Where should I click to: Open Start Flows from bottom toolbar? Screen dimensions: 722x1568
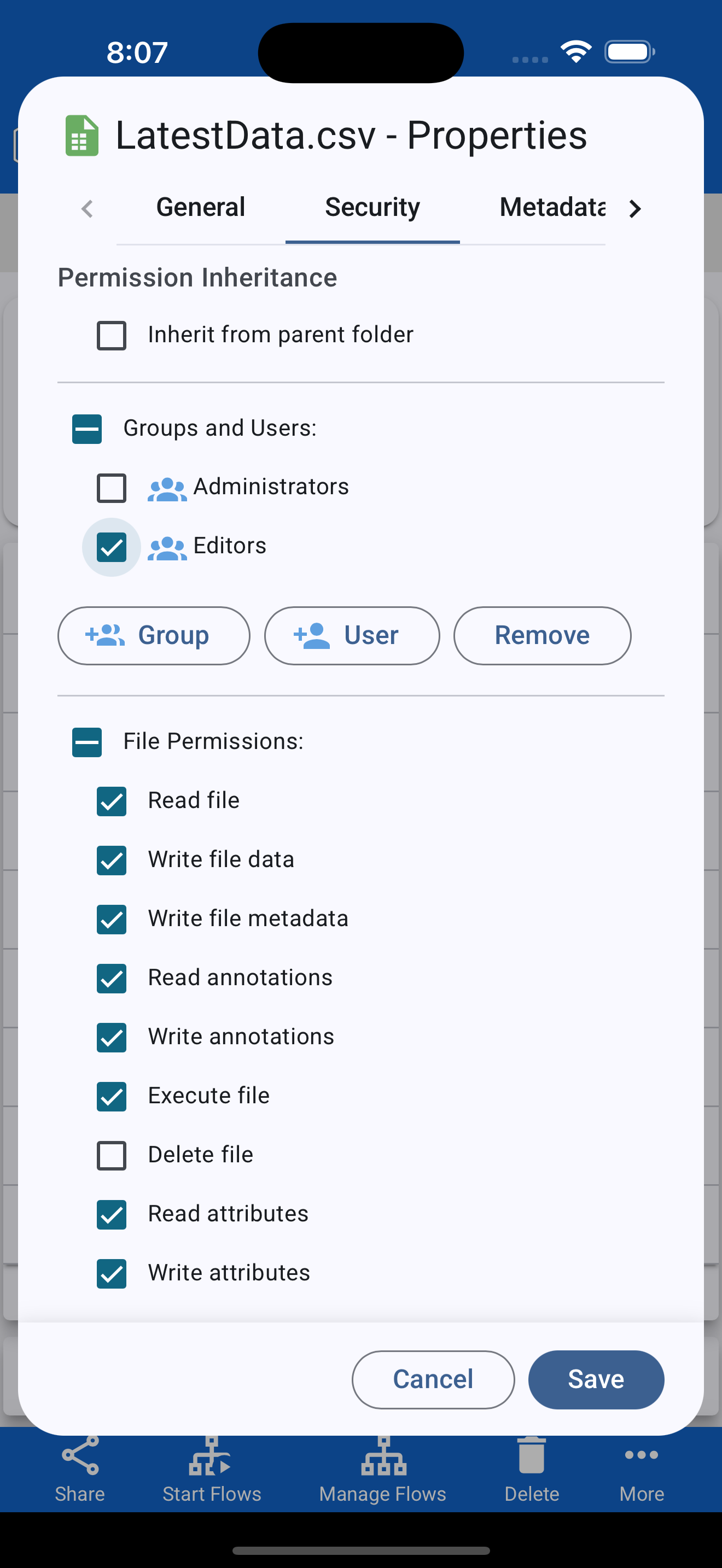pyautogui.click(x=210, y=1456)
